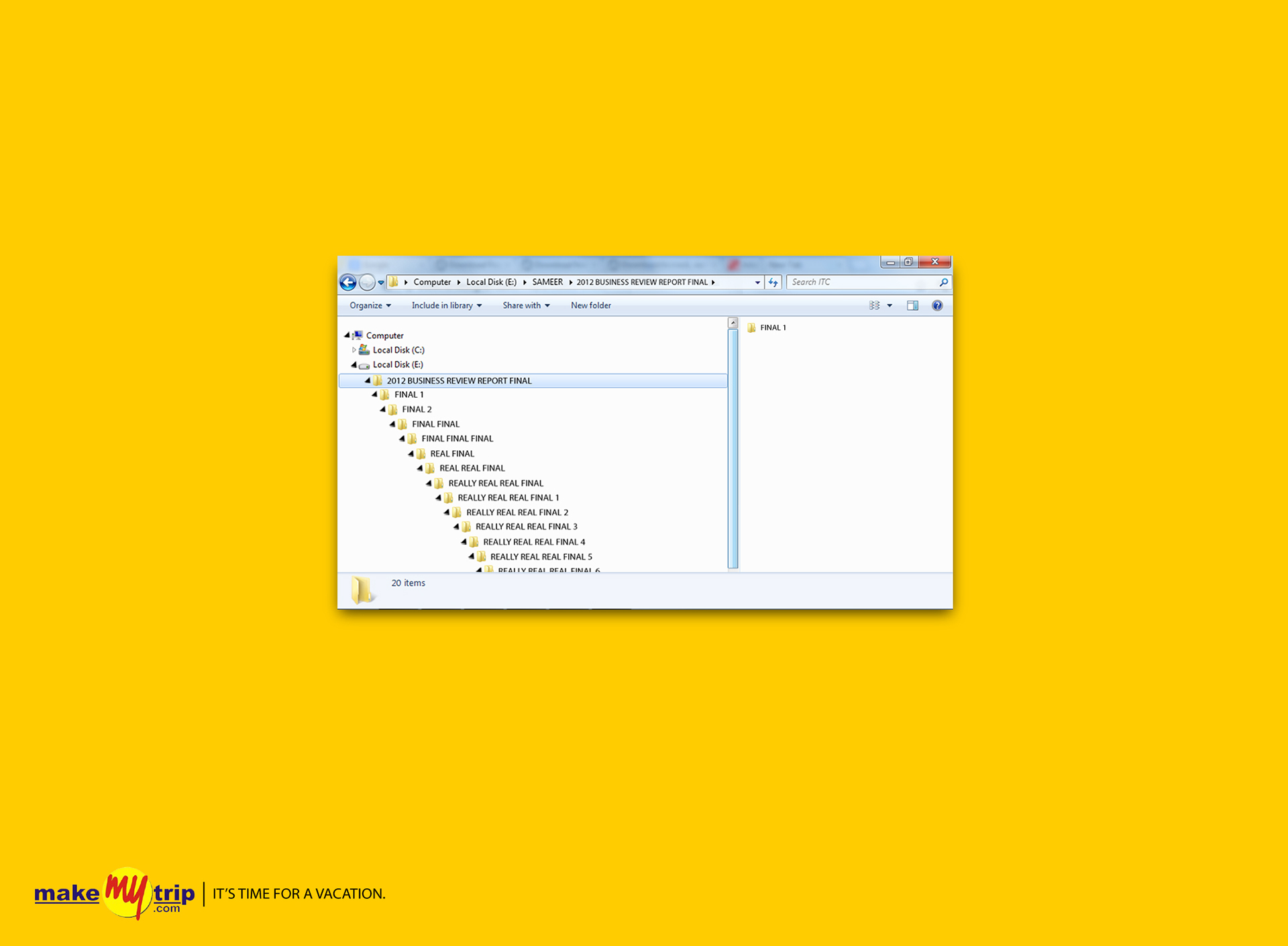The height and width of the screenshot is (946, 1288).
Task: Open Help with the blue question mark
Action: [x=937, y=306]
